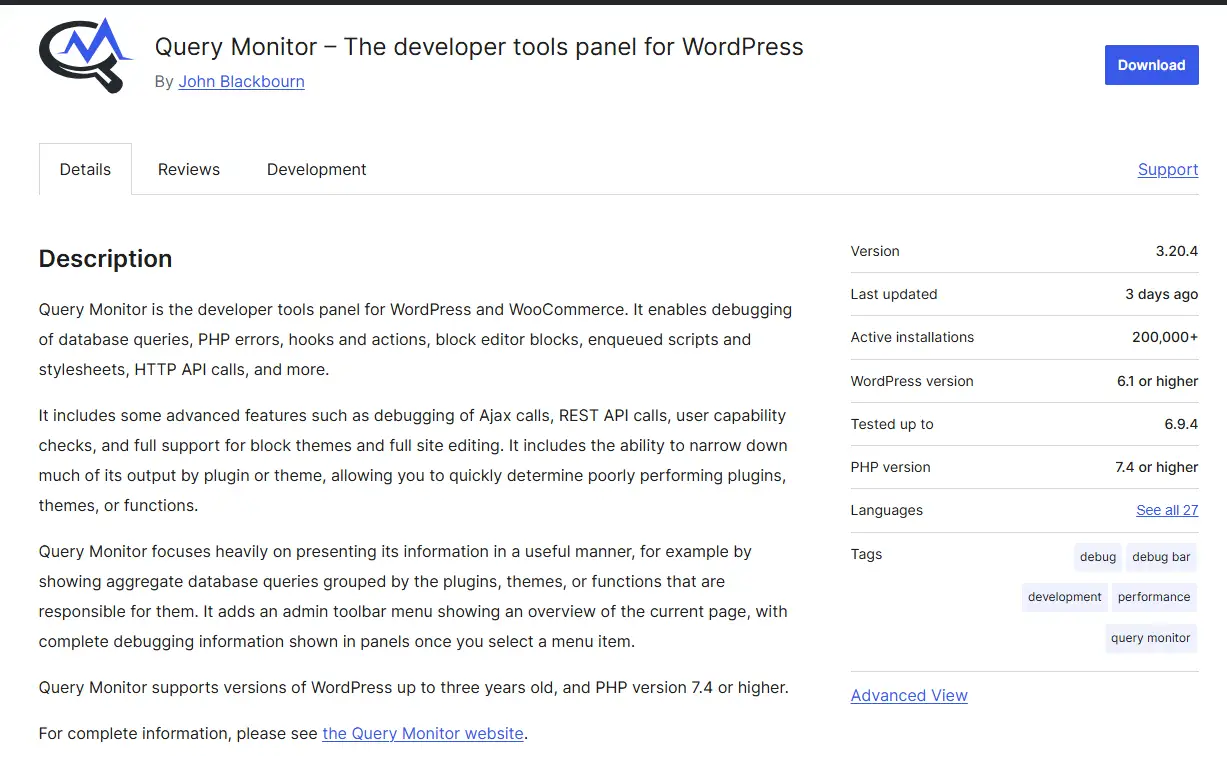Viewport: 1227px width, 759px height.
Task: Click the 'Languages' label
Action: (887, 510)
